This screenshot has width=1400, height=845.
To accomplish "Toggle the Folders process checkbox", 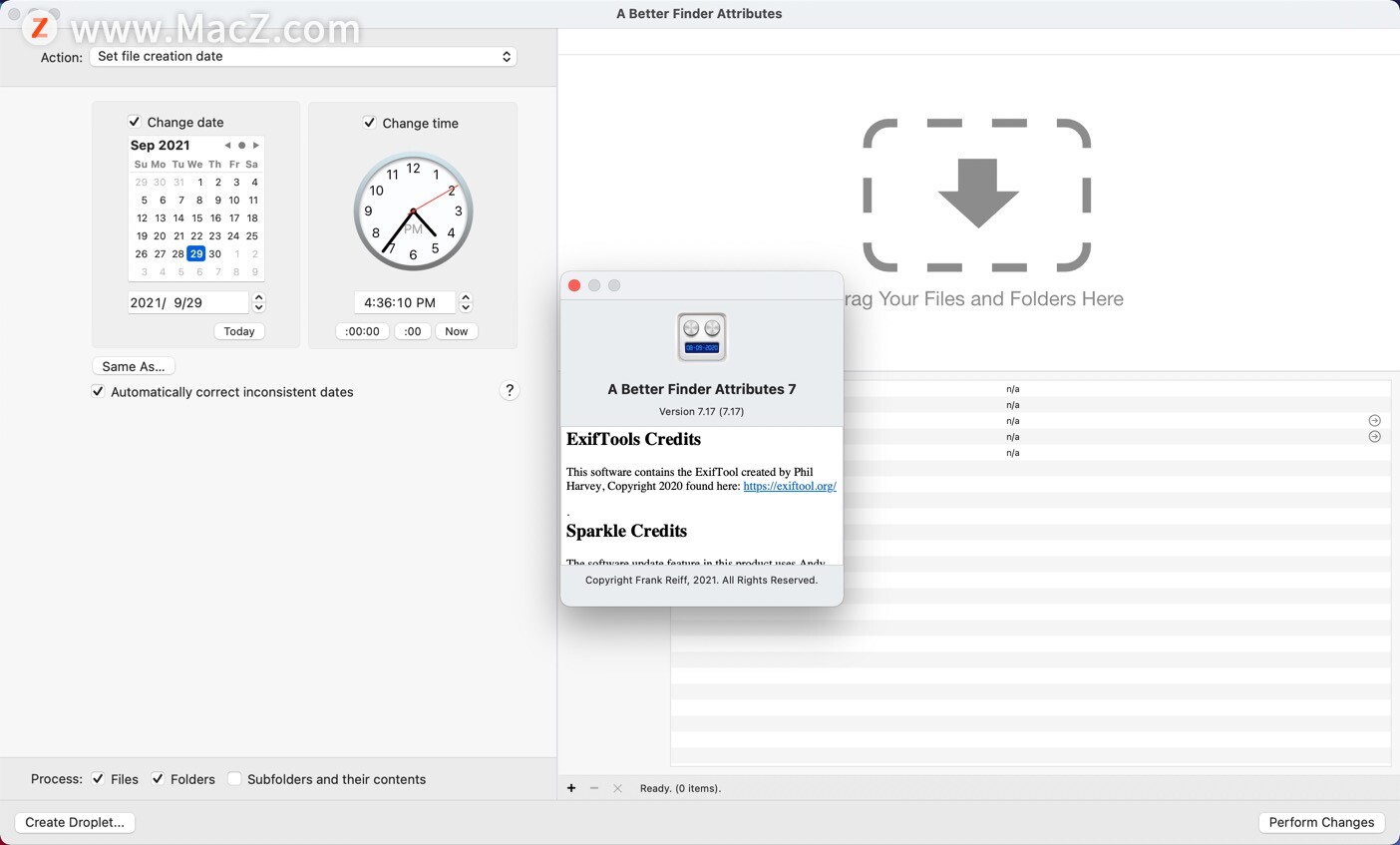I will [x=158, y=779].
